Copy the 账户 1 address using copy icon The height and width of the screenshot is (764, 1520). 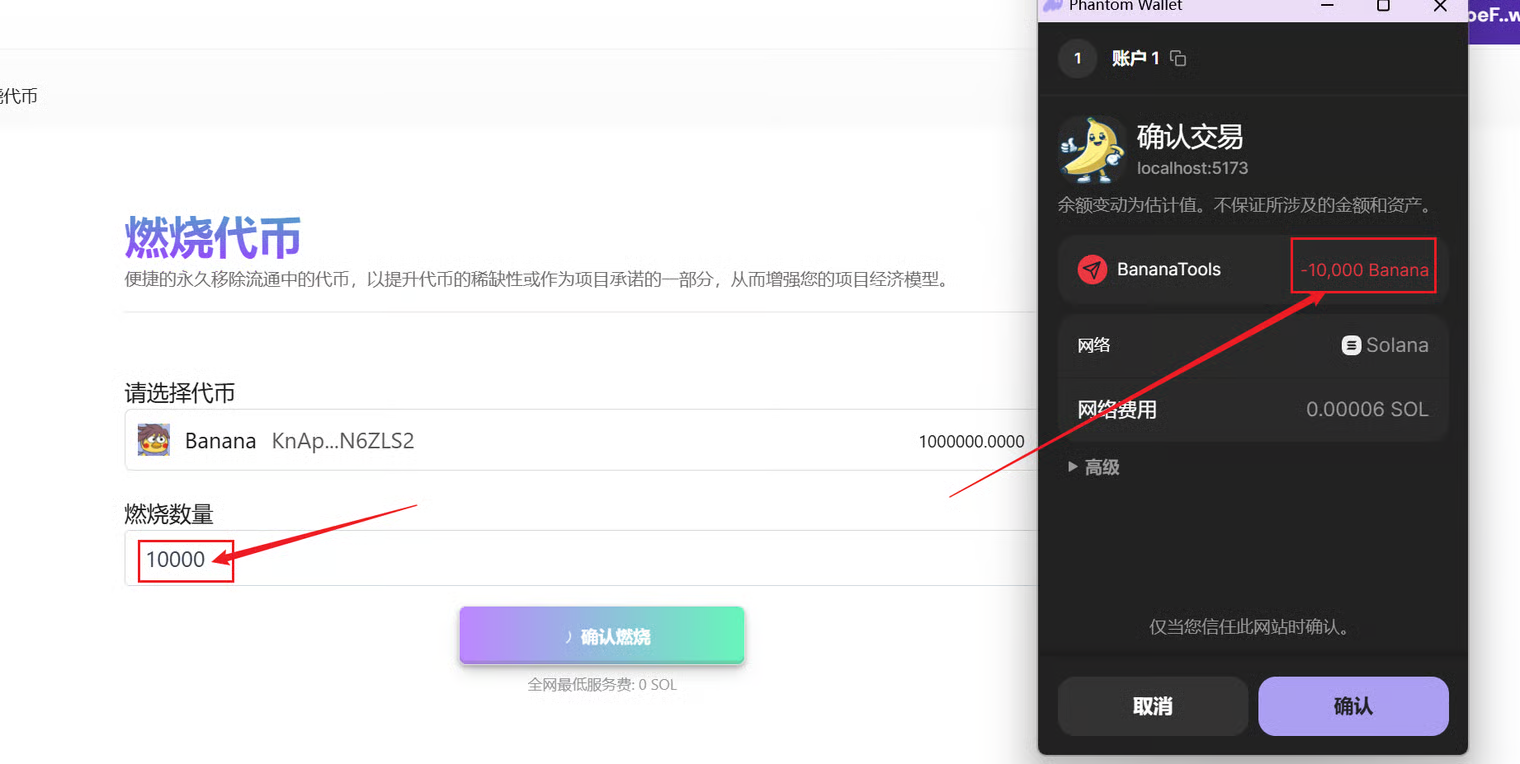click(1178, 59)
